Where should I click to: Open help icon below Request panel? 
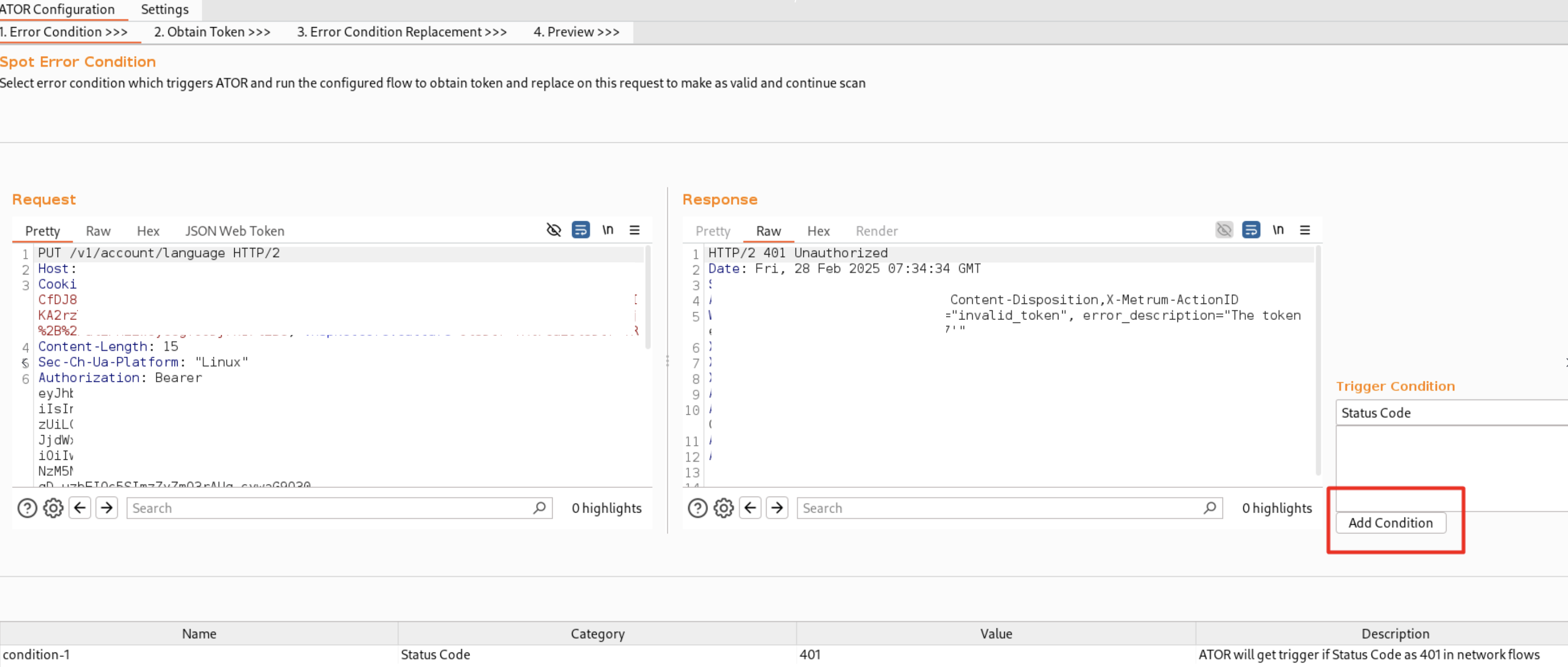click(x=28, y=508)
